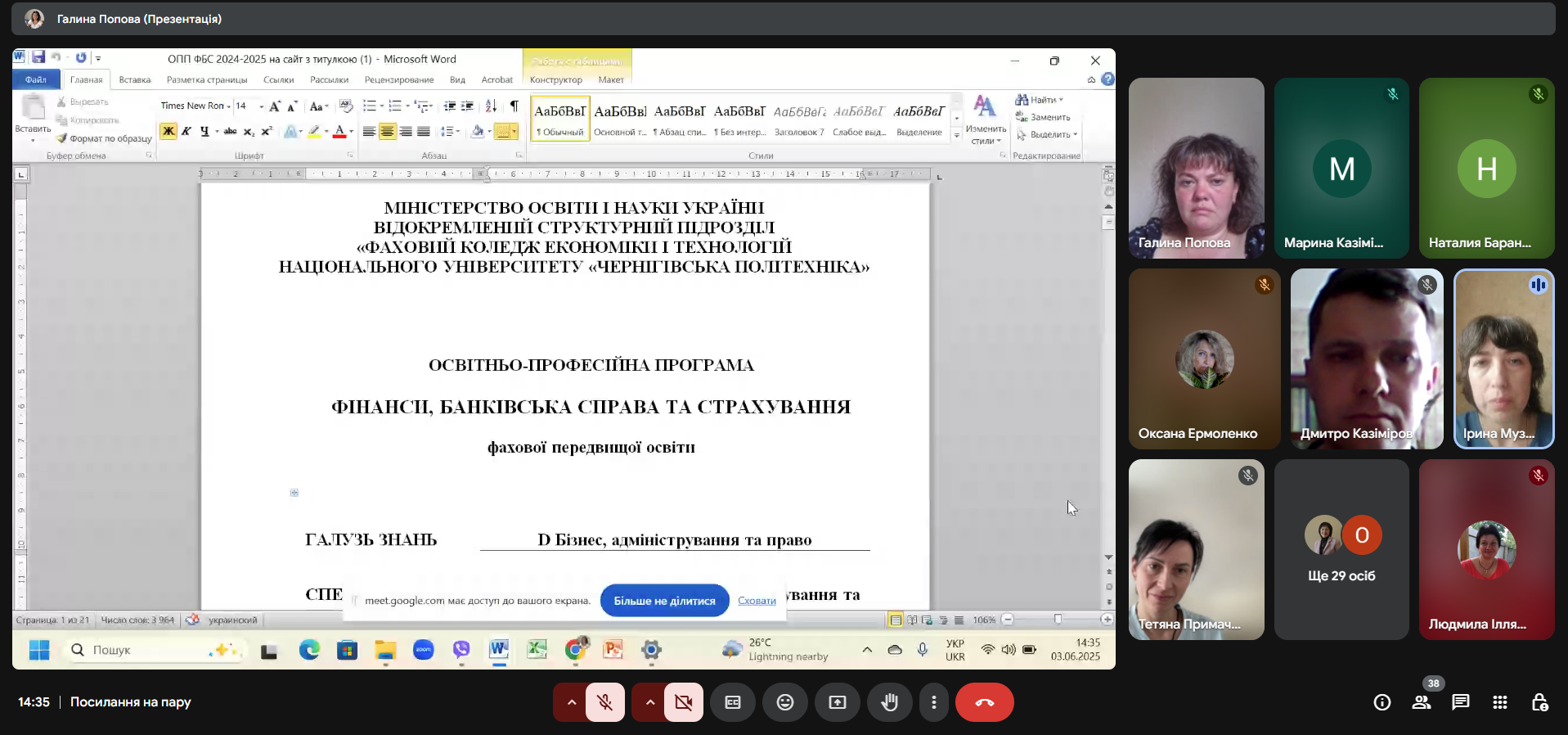Click the decrease indent icon
The image size is (1568, 735).
pyautogui.click(x=450, y=106)
